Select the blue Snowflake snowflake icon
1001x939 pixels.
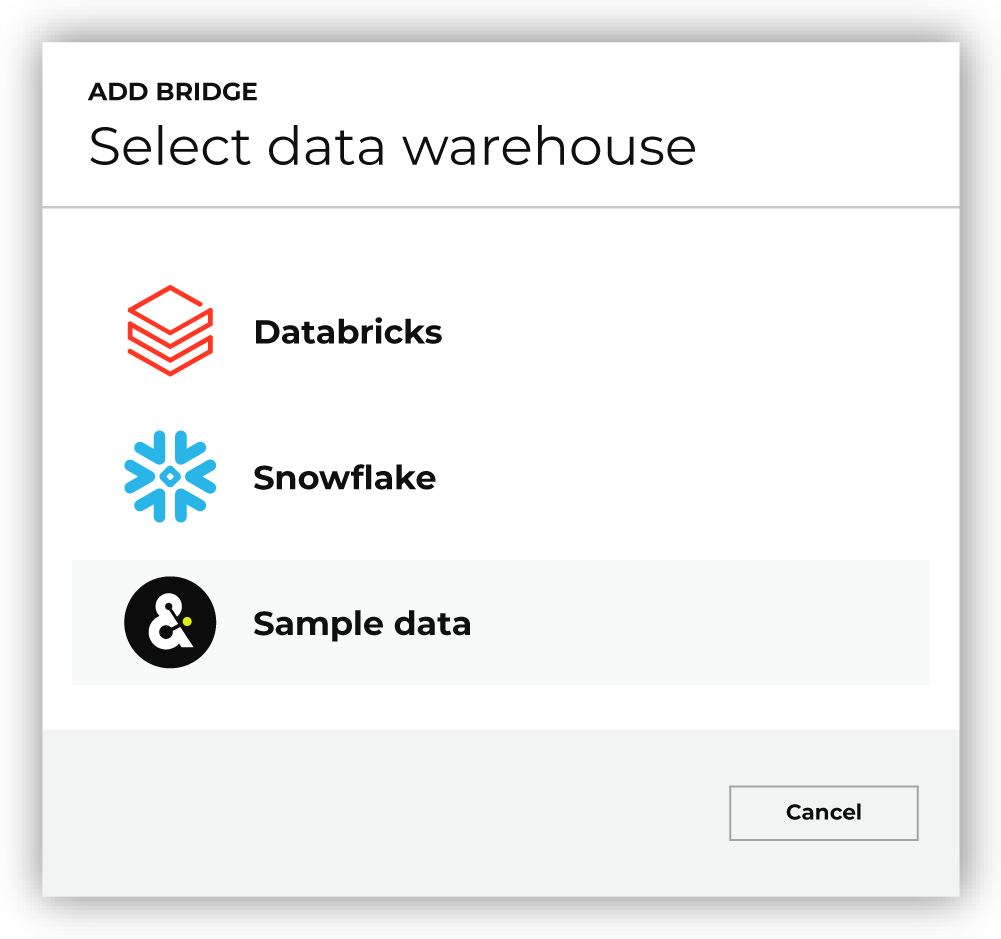click(169, 476)
